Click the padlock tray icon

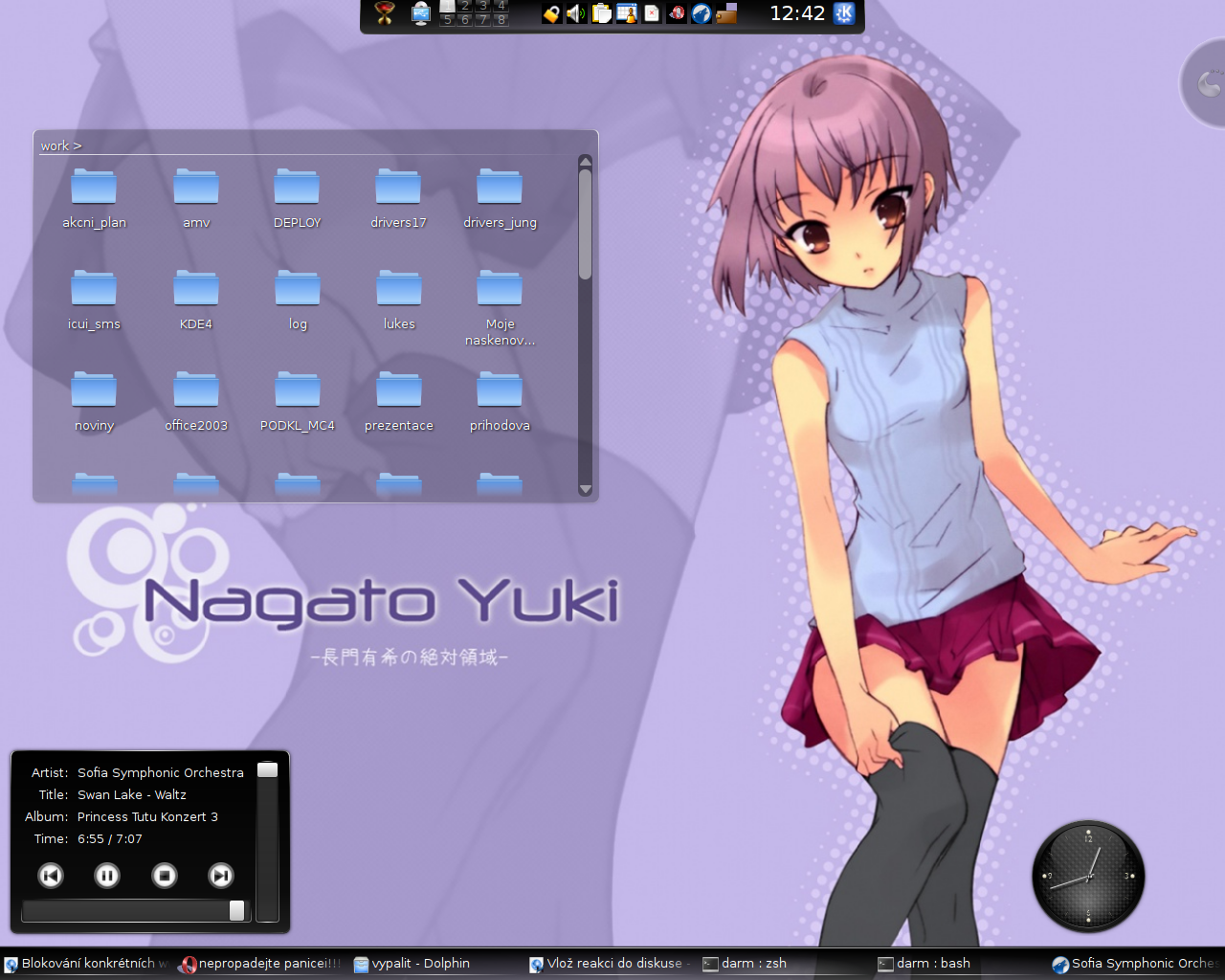(551, 13)
